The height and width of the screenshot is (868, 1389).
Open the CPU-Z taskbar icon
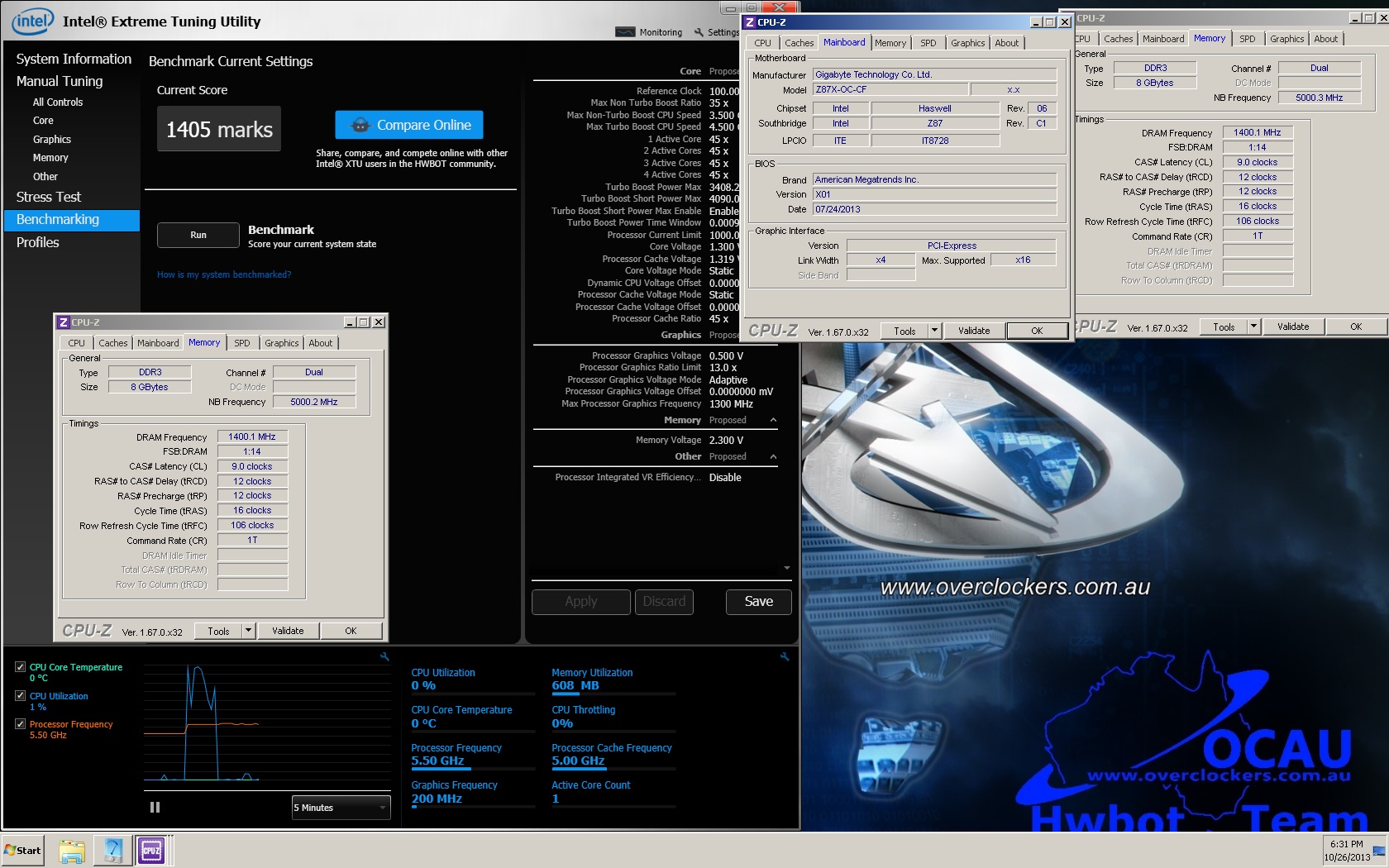151,851
